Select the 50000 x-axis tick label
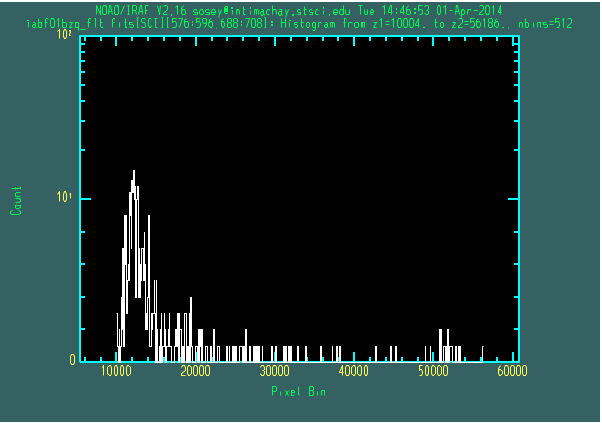Viewport: 602px width, 423px height. 433,371
